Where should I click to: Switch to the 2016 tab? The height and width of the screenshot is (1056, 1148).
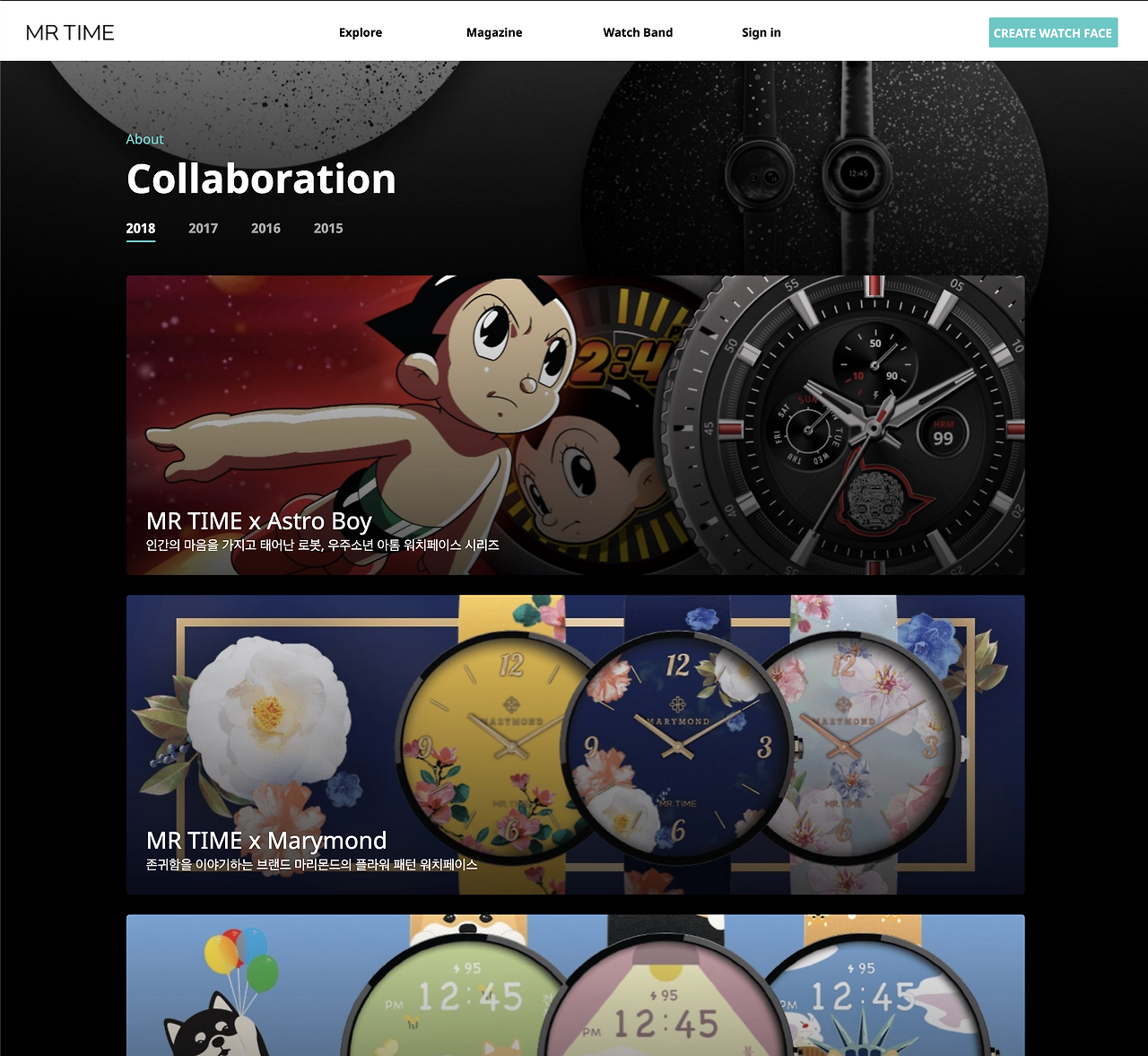pos(265,229)
